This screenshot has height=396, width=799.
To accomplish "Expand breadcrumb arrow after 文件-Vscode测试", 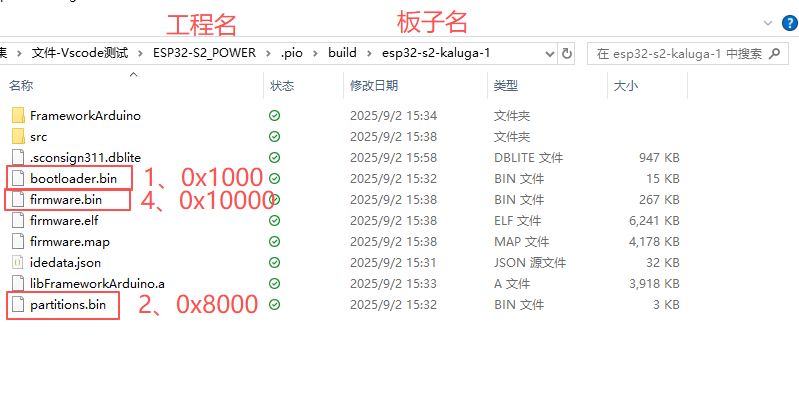I will [x=141, y=54].
